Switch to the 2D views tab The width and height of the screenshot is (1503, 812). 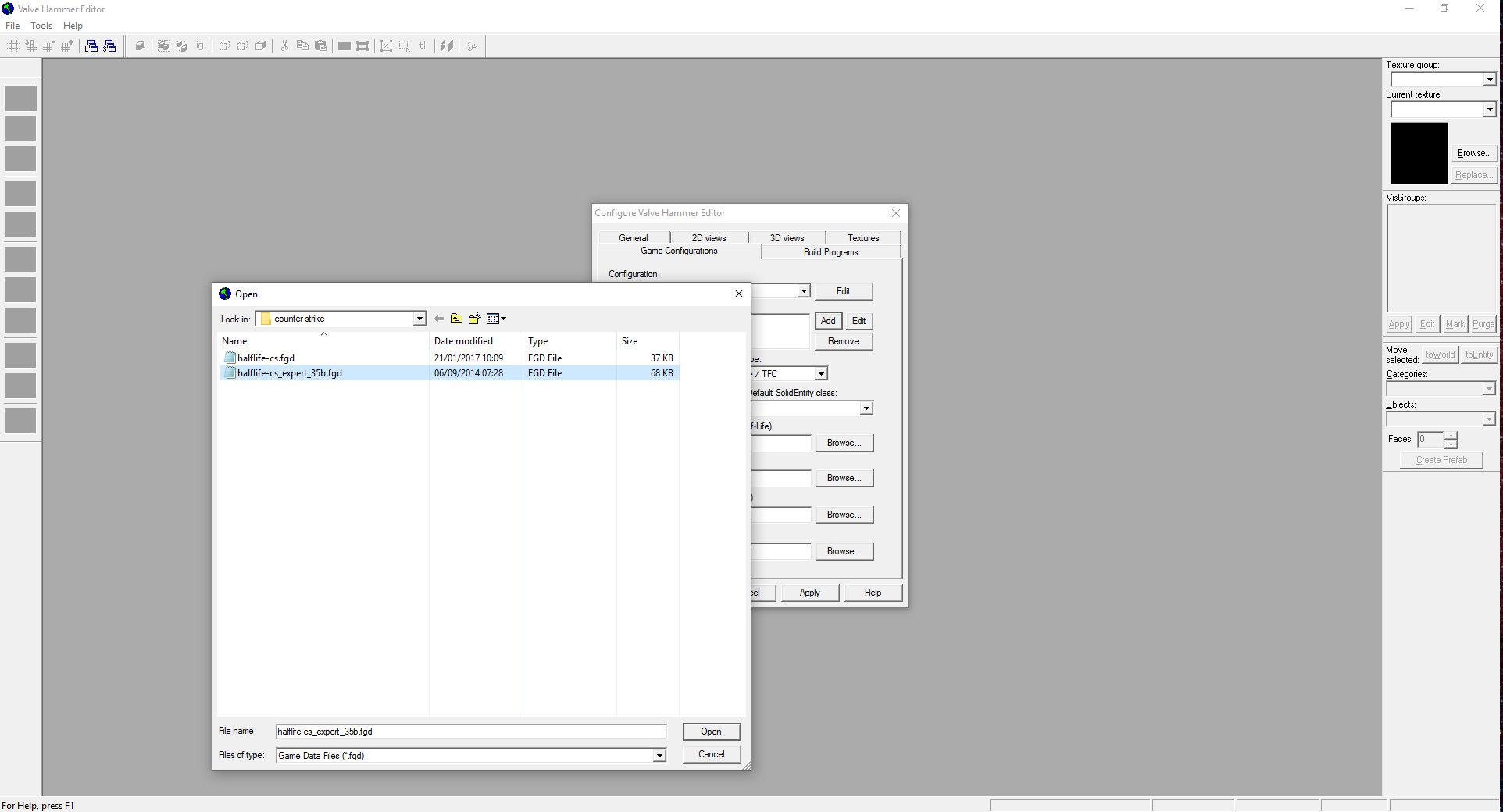coord(709,238)
